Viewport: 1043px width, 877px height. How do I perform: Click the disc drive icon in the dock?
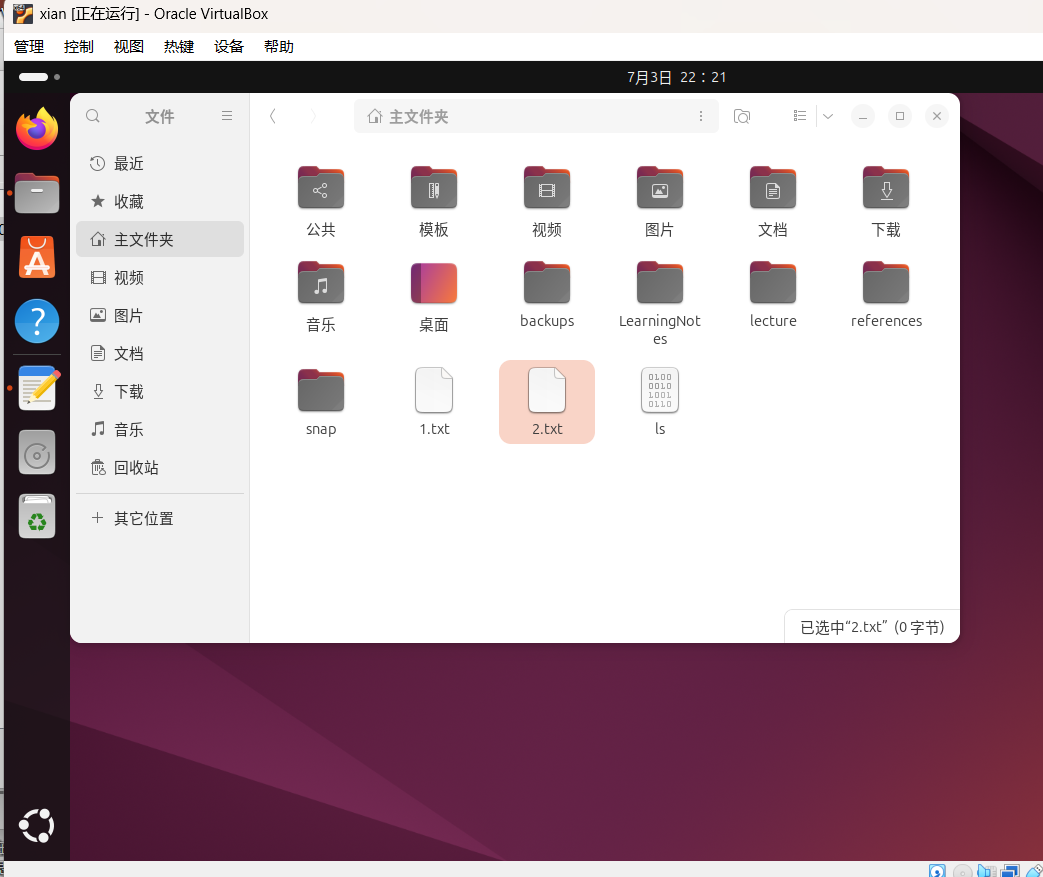pyautogui.click(x=37, y=452)
